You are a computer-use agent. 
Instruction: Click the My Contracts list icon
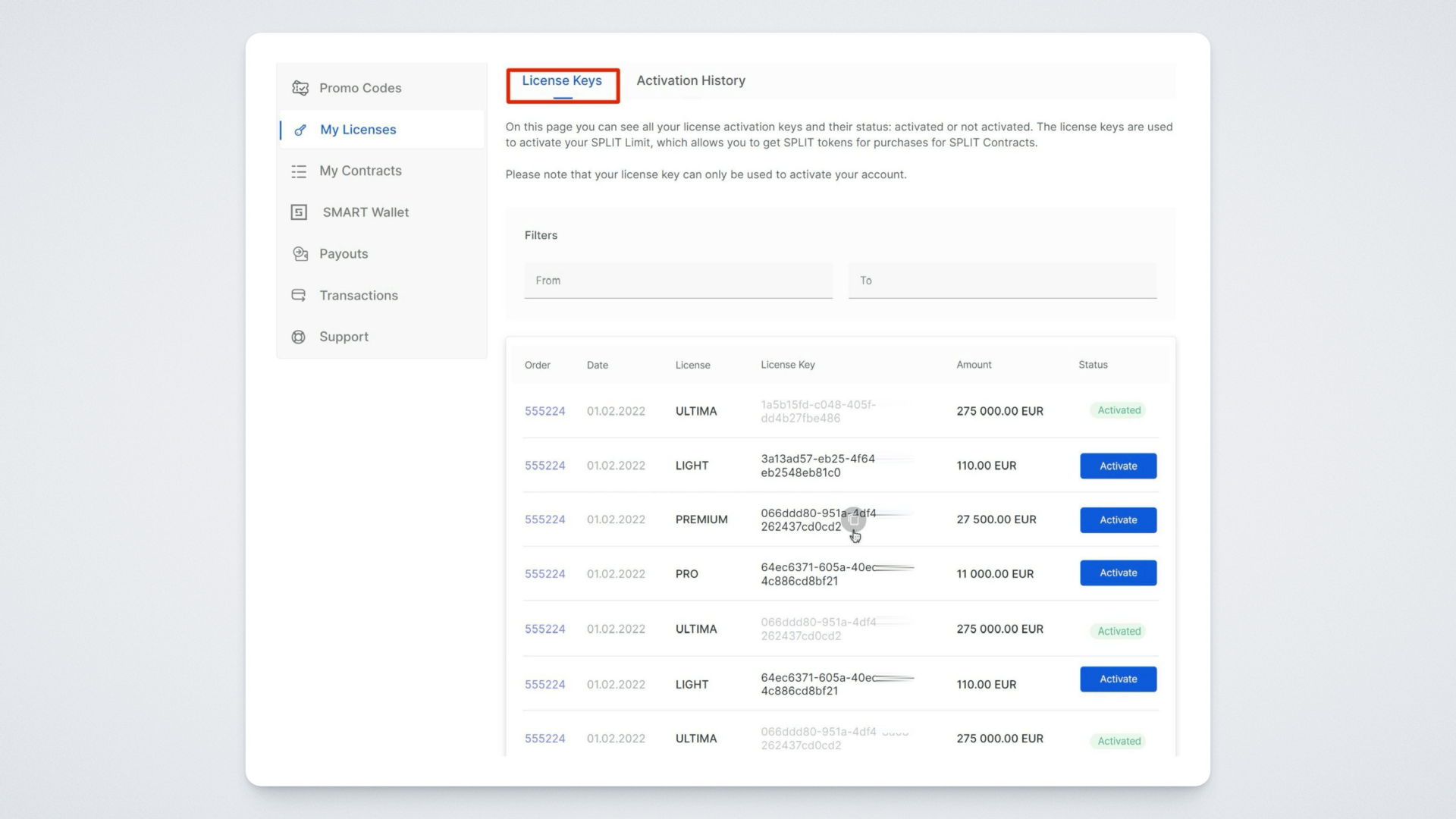tap(299, 171)
